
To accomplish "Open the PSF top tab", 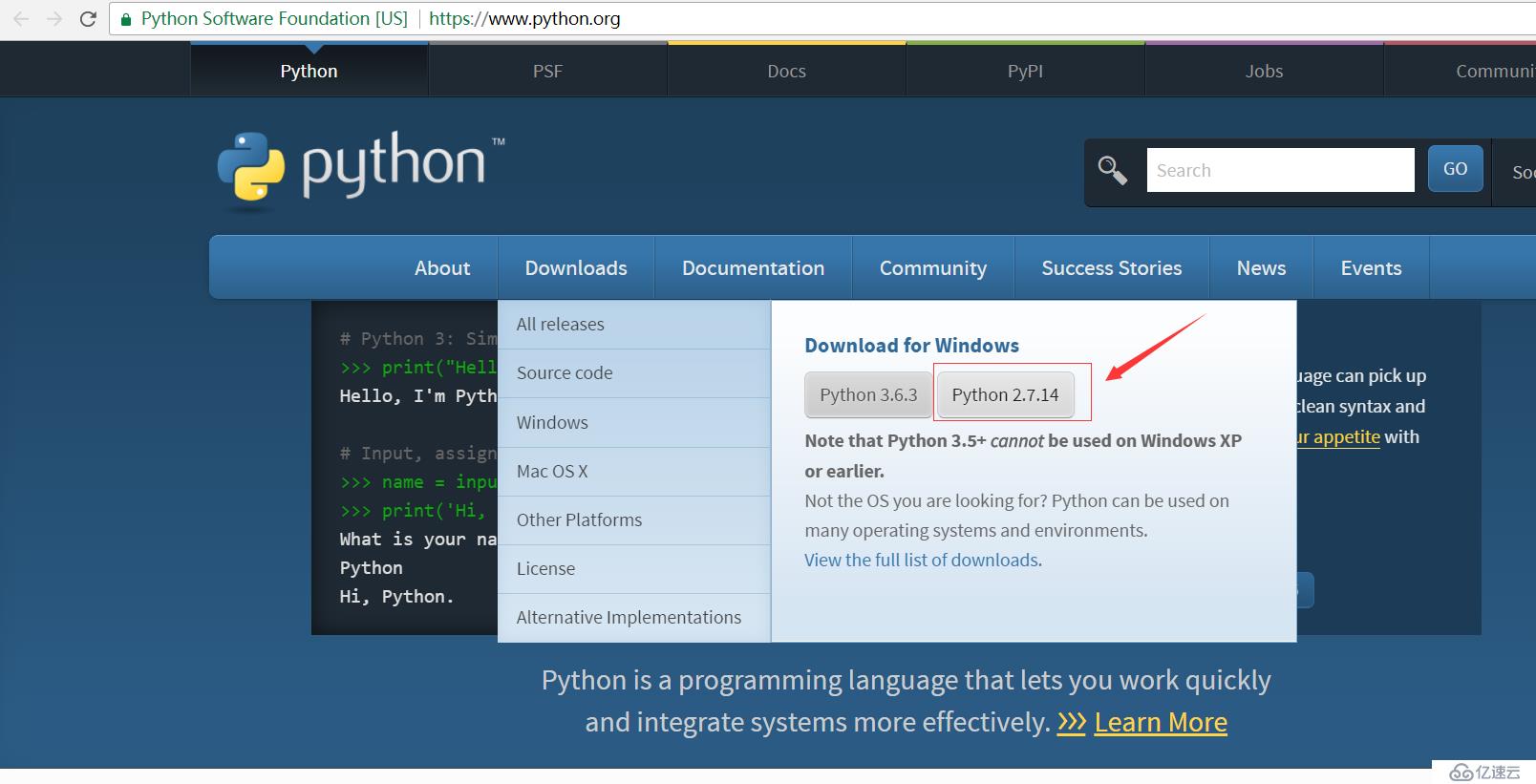I will pyautogui.click(x=547, y=71).
